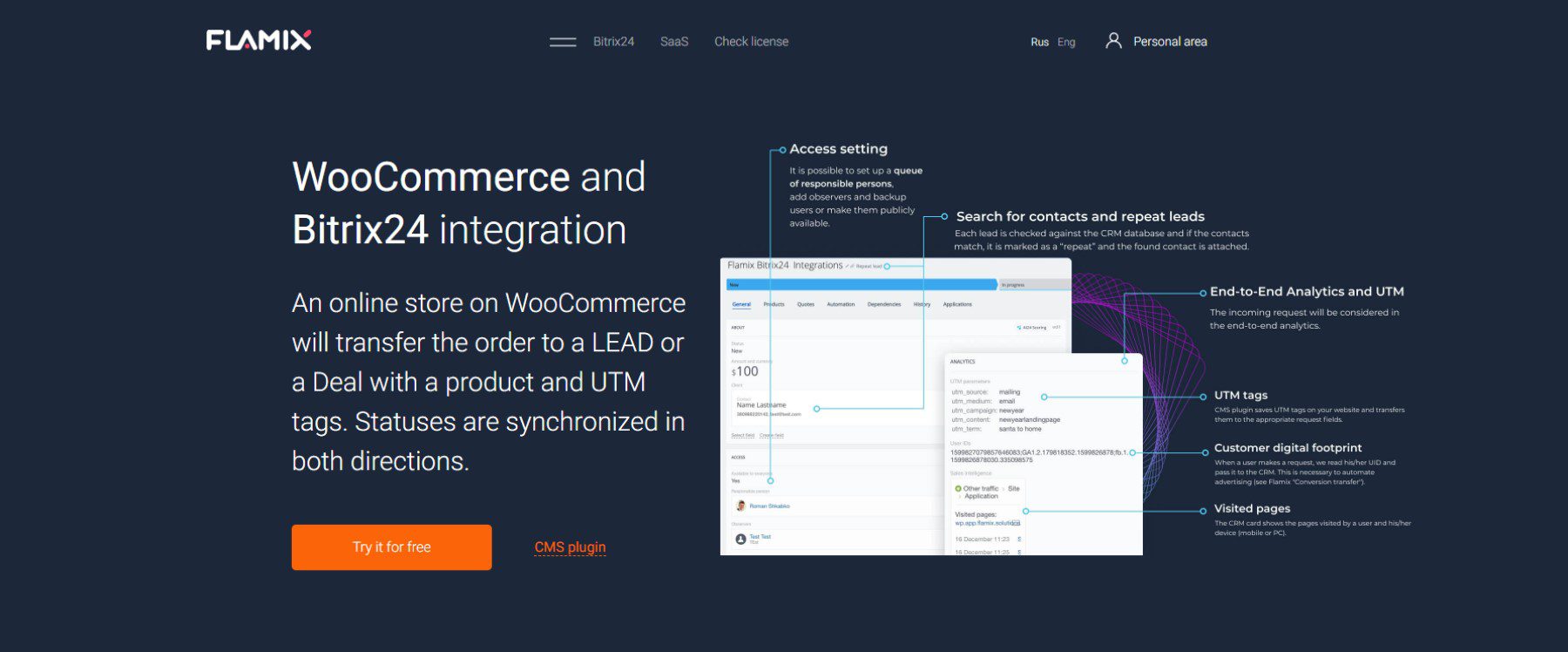Click End-to-End Analytics and UTM heading
The height and width of the screenshot is (652, 1568).
pyautogui.click(x=1307, y=292)
